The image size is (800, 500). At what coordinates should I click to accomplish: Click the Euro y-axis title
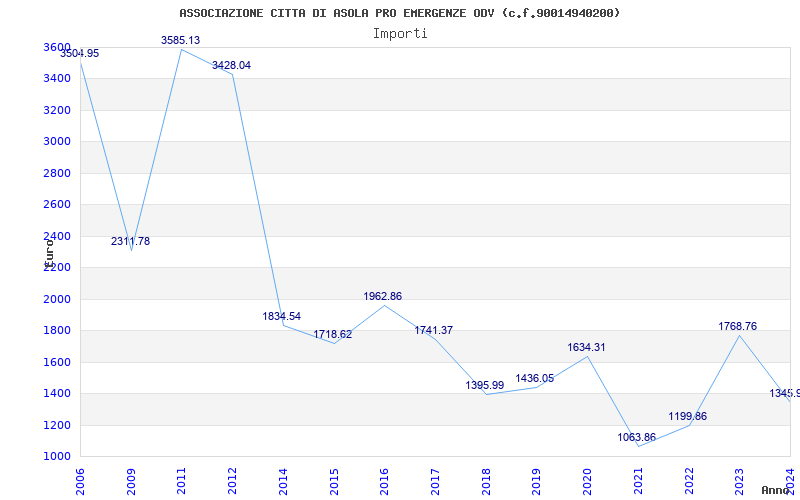49,253
